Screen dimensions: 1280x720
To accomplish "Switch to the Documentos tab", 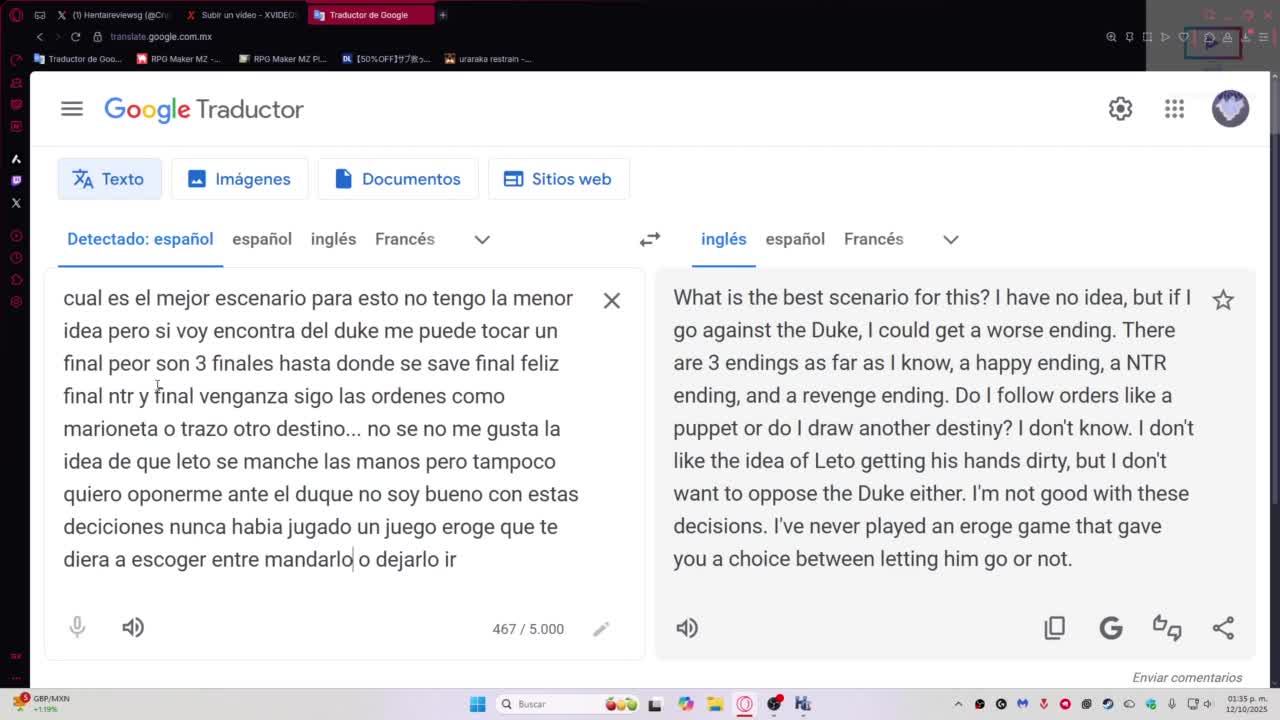I will (x=398, y=179).
